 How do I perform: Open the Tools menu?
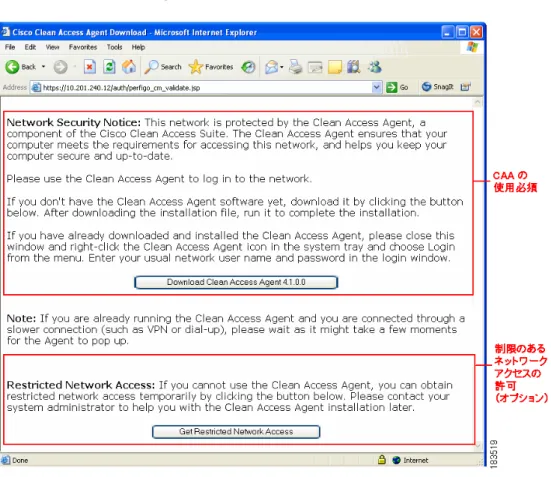[x=115, y=47]
